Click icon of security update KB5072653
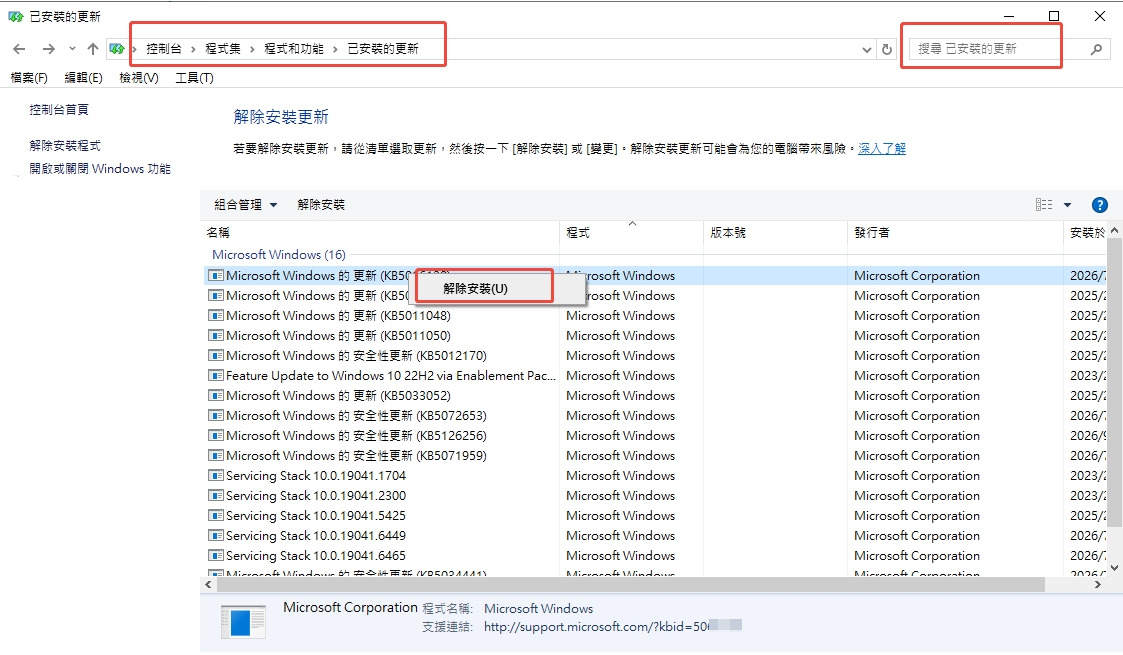1123x655 pixels. (x=215, y=416)
